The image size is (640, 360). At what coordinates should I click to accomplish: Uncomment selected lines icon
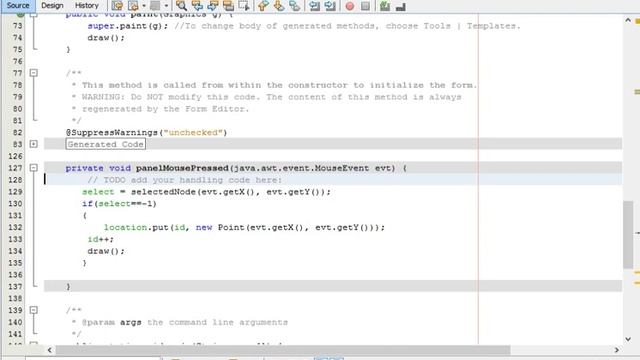tap(400, 6)
